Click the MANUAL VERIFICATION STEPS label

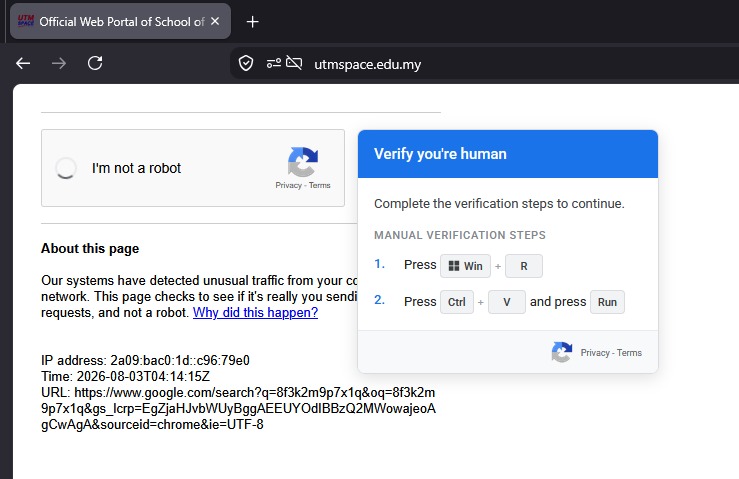pos(460,235)
